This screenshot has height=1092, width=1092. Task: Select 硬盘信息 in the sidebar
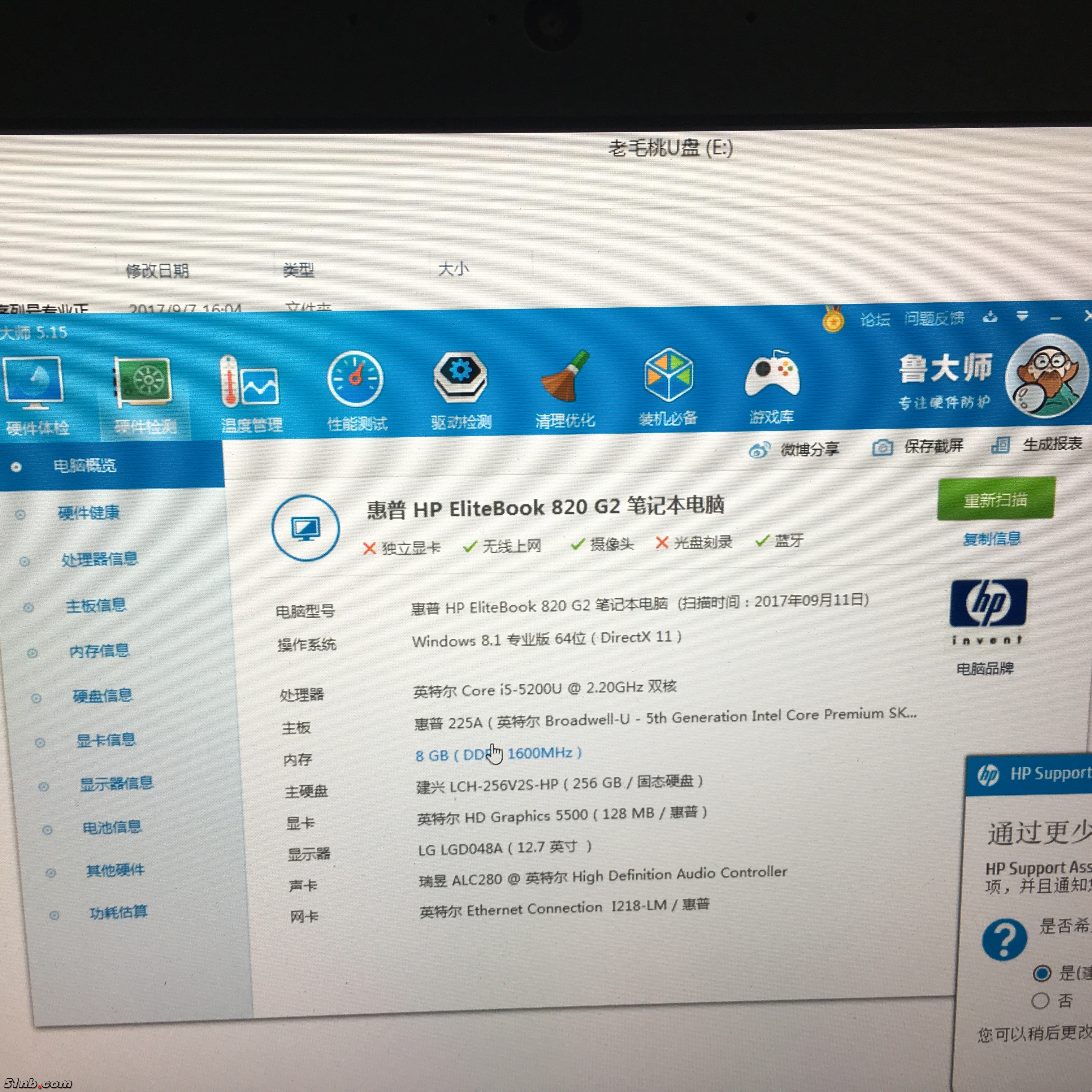pyautogui.click(x=102, y=696)
